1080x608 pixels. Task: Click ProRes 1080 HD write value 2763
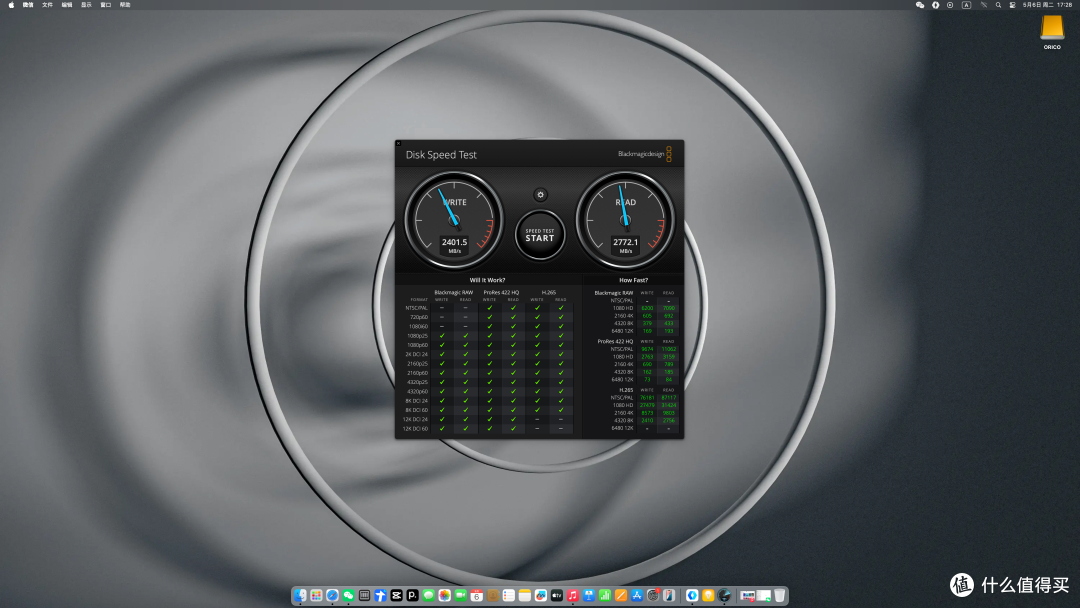click(647, 357)
